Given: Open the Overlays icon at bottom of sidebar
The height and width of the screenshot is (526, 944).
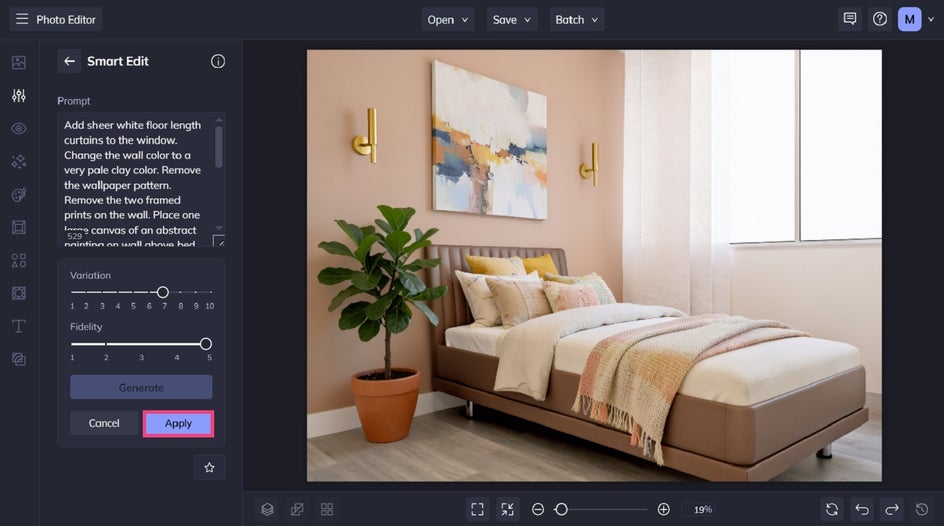Looking at the screenshot, I should coord(19,359).
